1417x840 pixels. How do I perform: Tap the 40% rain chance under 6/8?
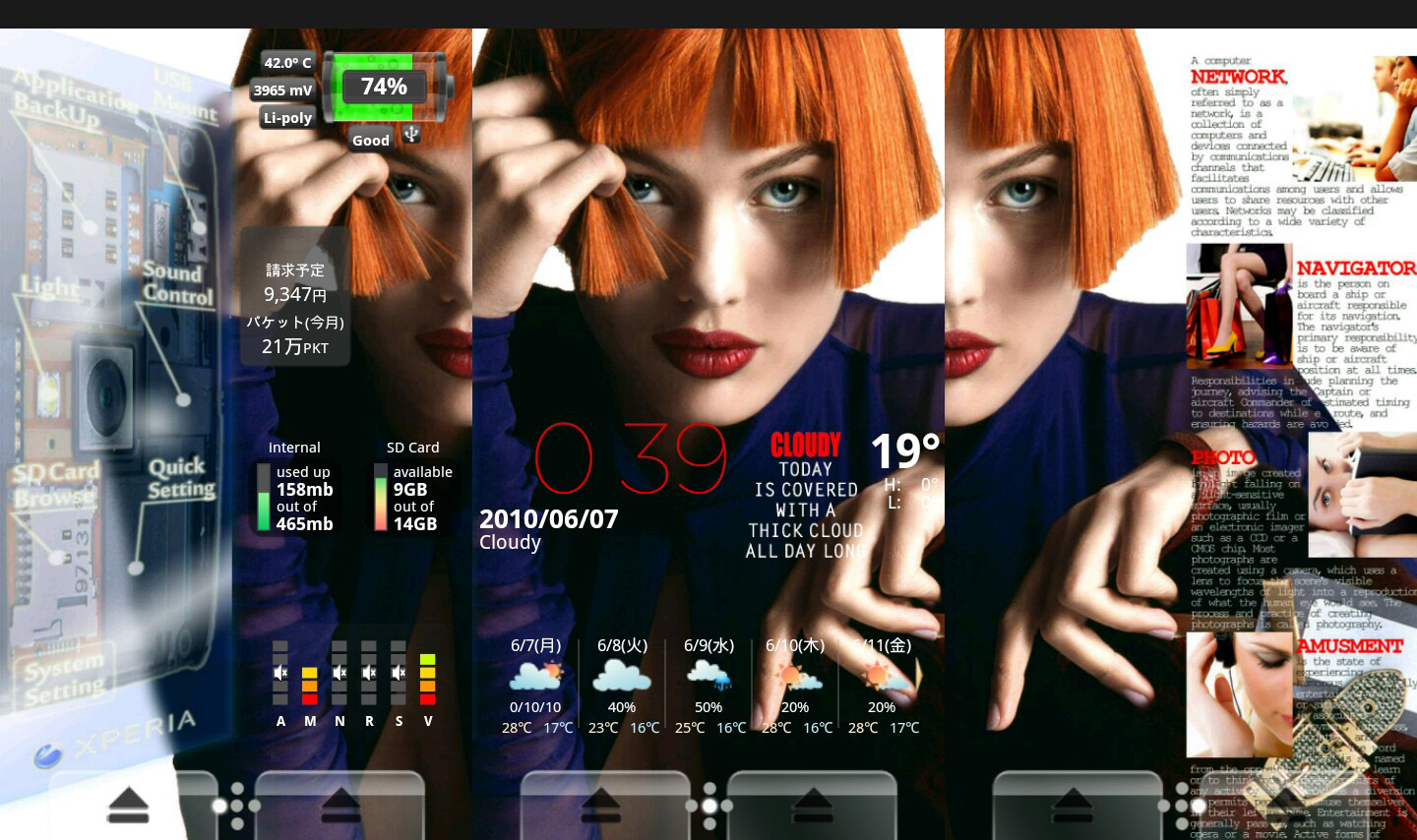(622, 707)
